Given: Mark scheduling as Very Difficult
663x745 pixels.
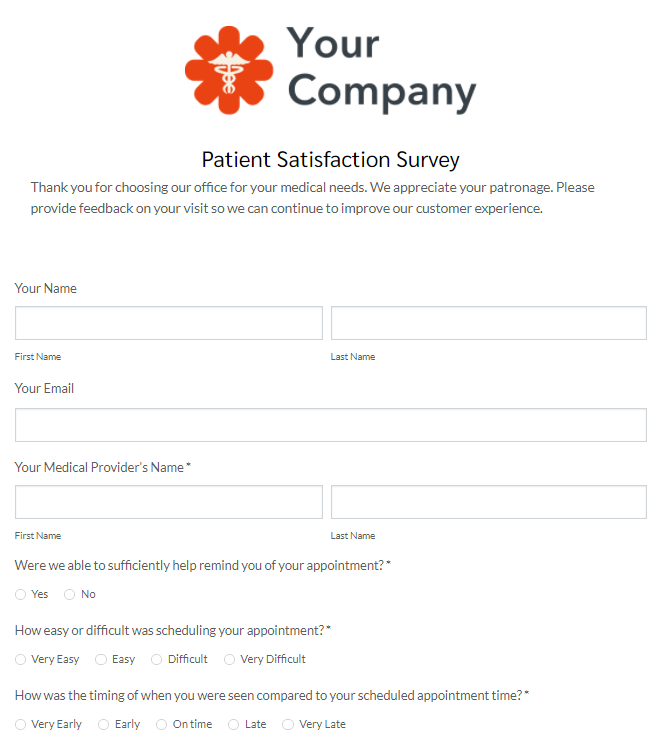Looking at the screenshot, I should pyautogui.click(x=230, y=659).
